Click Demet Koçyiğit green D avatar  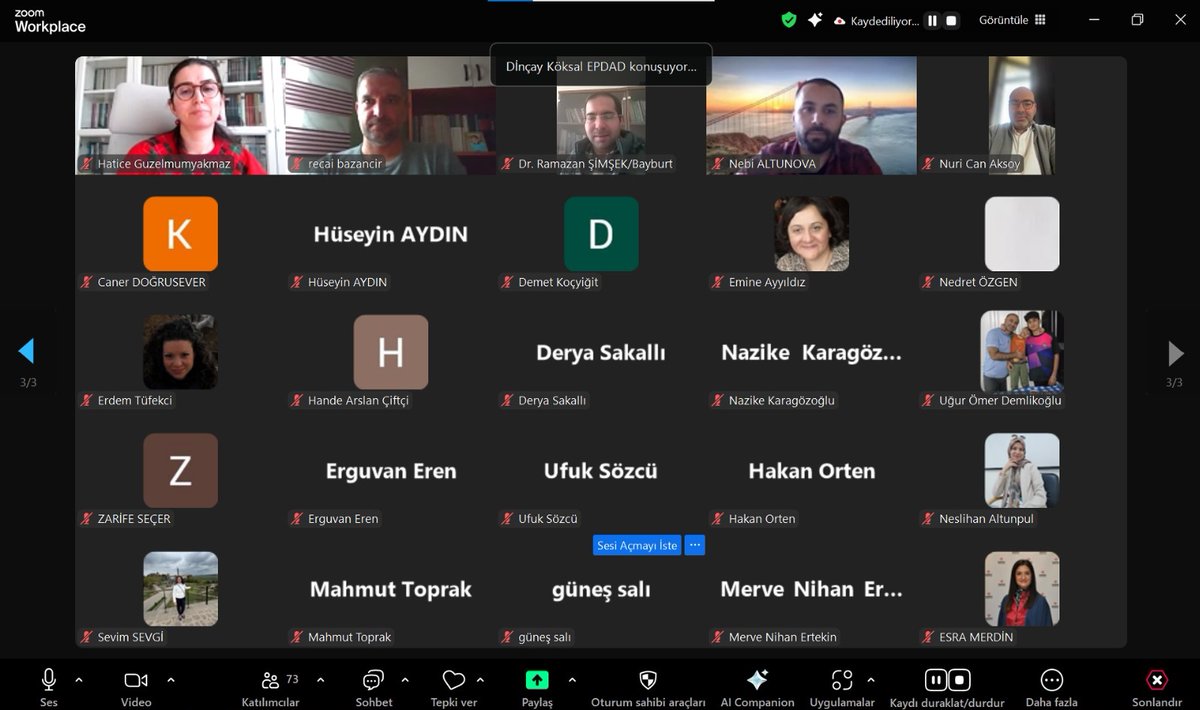[601, 234]
